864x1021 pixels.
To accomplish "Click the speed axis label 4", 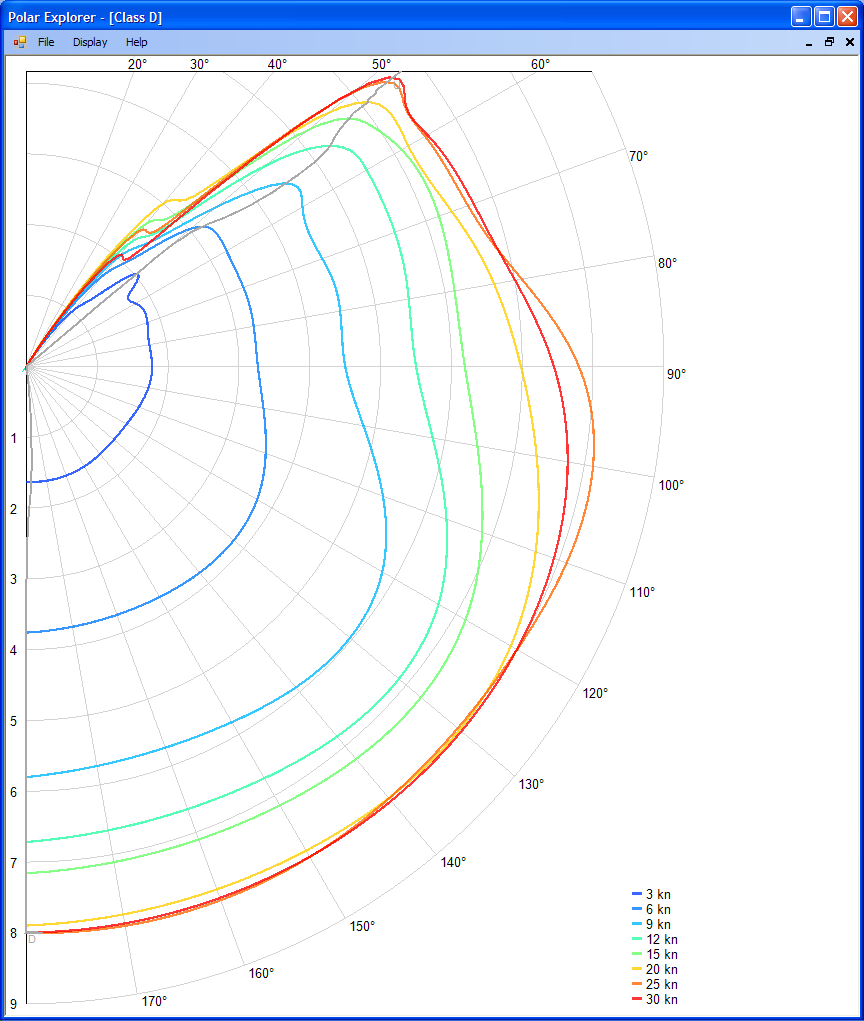I will point(14,650).
